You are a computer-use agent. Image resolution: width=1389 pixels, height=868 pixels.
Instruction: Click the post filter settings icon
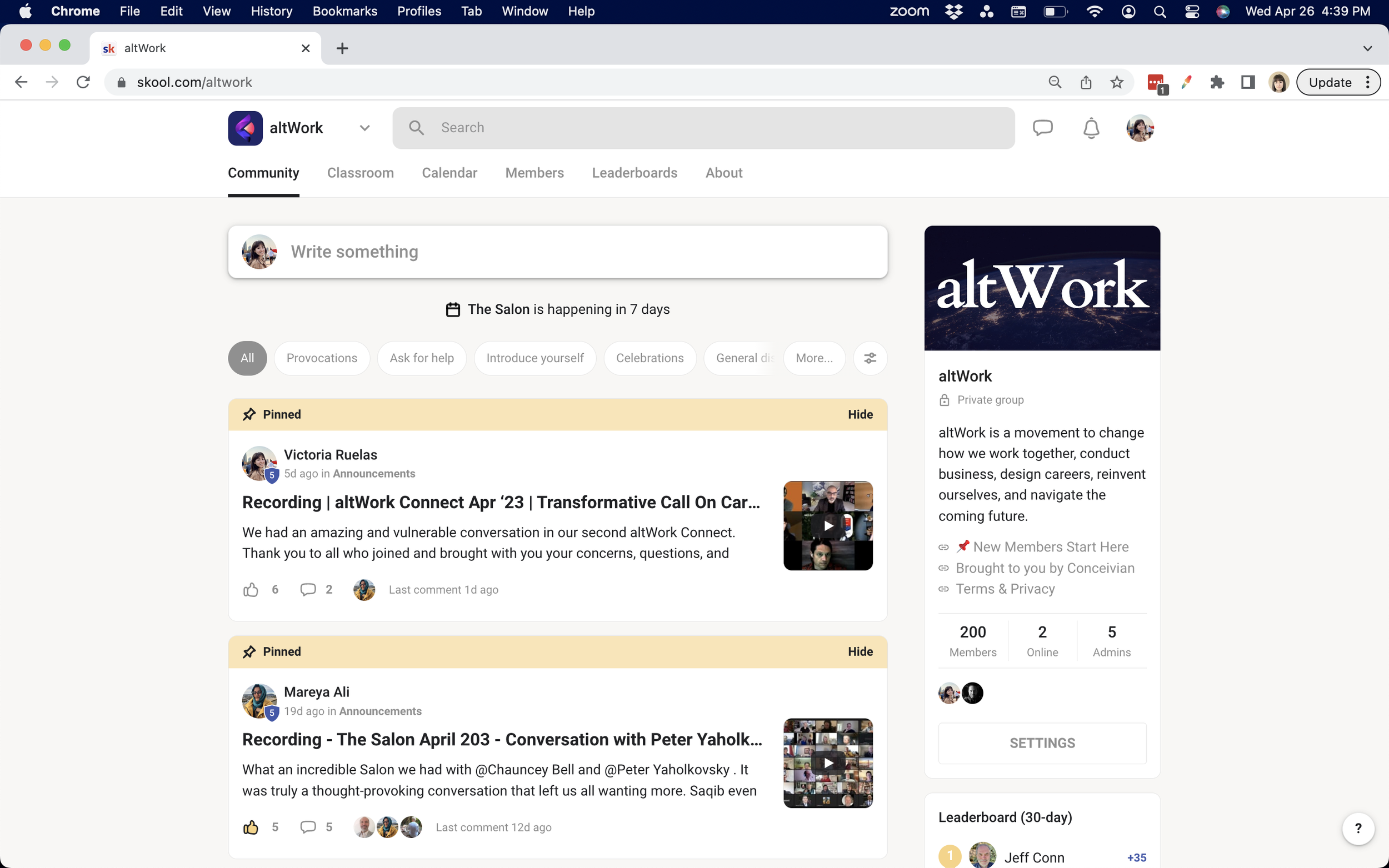tap(870, 358)
